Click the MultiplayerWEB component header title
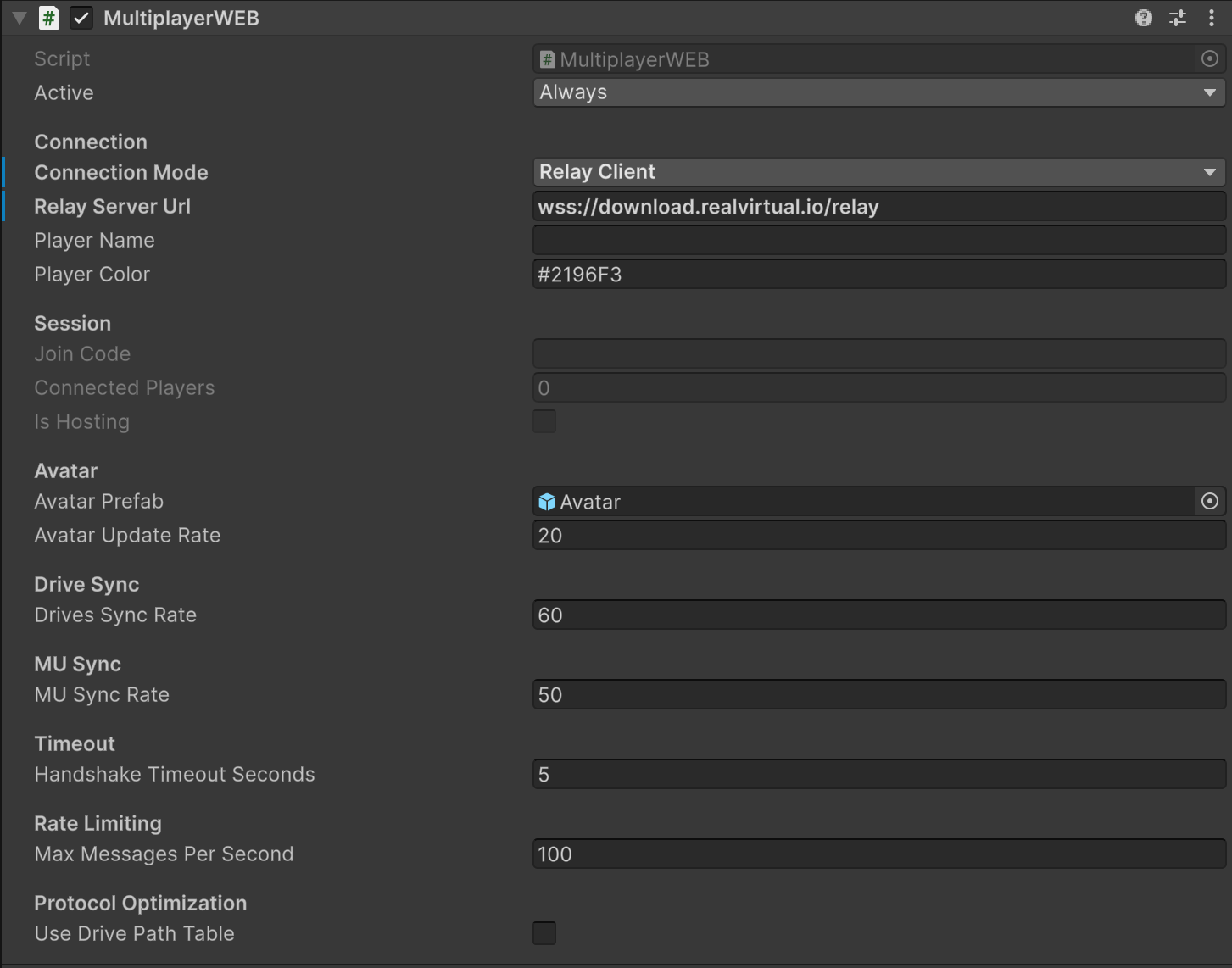The image size is (1232, 968). (181, 18)
